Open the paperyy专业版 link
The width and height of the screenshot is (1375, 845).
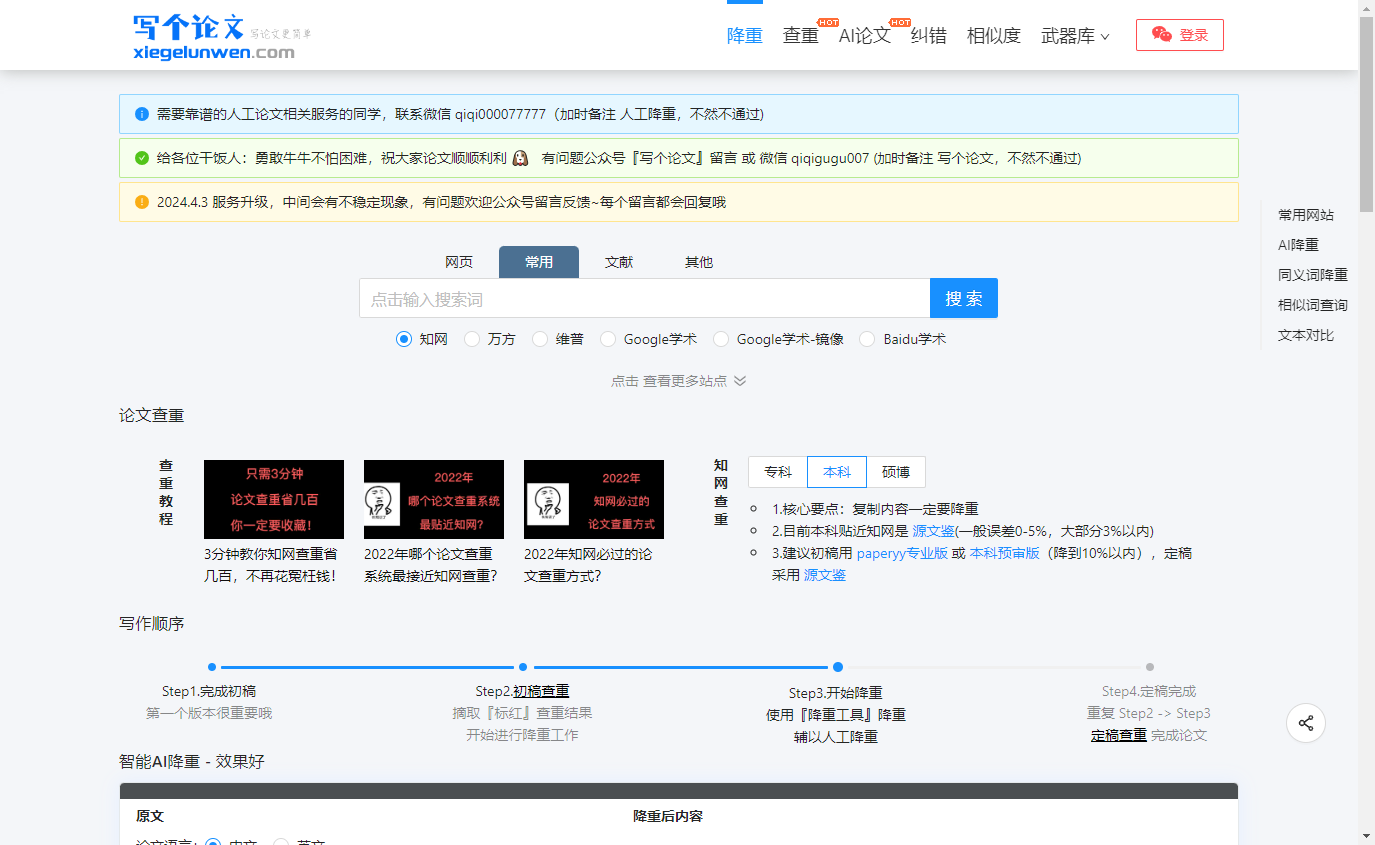tap(902, 553)
